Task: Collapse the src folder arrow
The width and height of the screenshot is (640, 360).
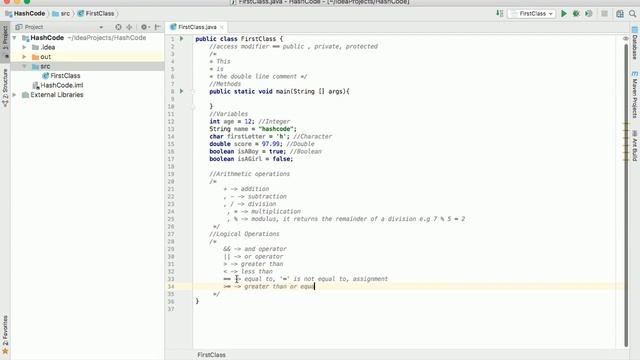Action: tap(24, 66)
